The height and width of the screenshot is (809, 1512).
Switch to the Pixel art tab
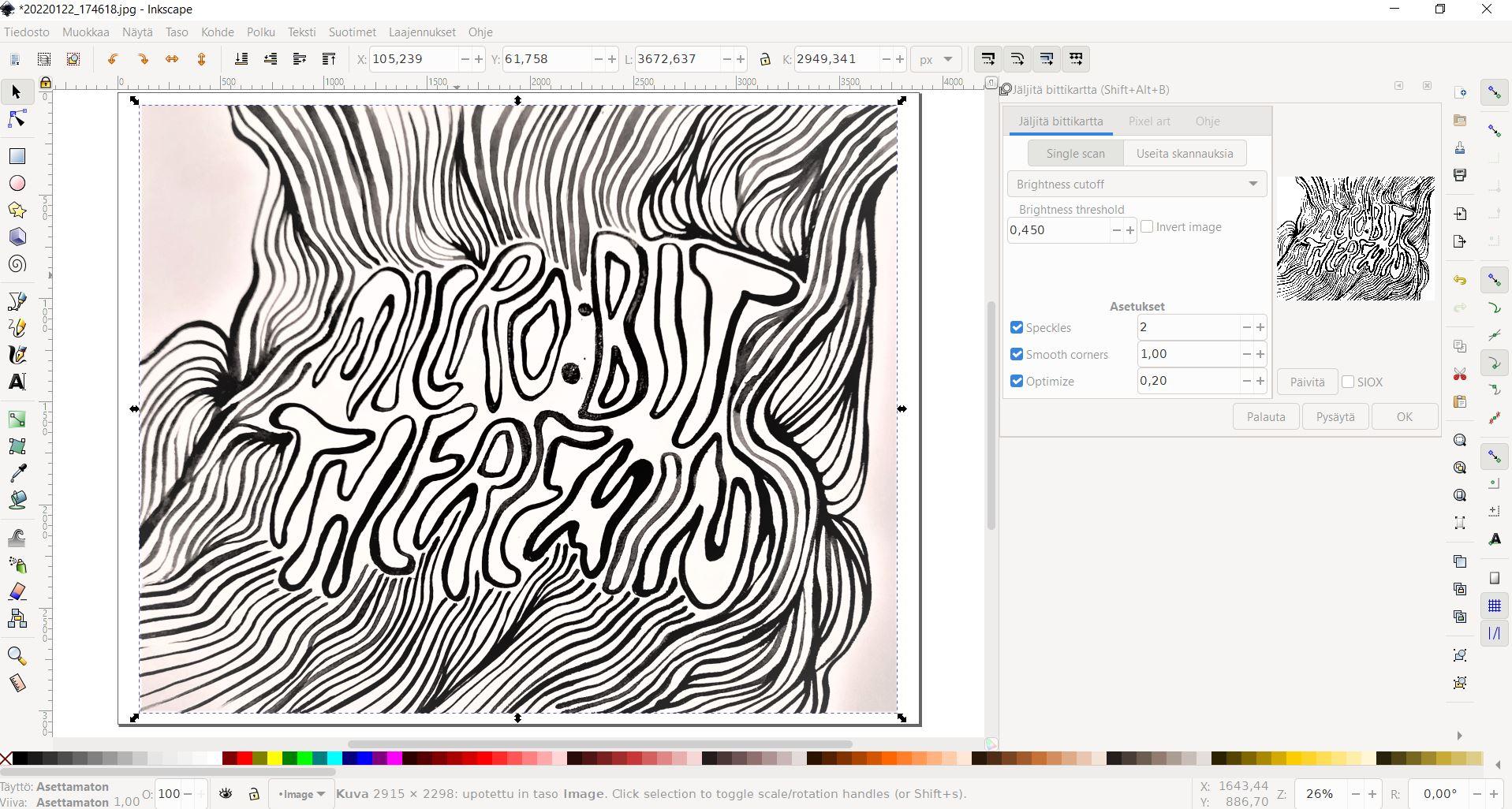pyautogui.click(x=1149, y=121)
